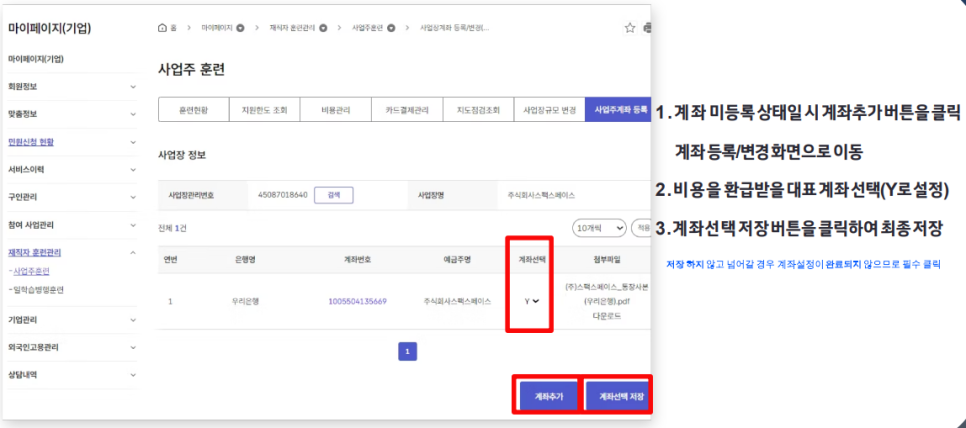The width and height of the screenshot is (966, 428).
Task: Open 사업주훈련 sidebar submenu link
Action: [31, 271]
